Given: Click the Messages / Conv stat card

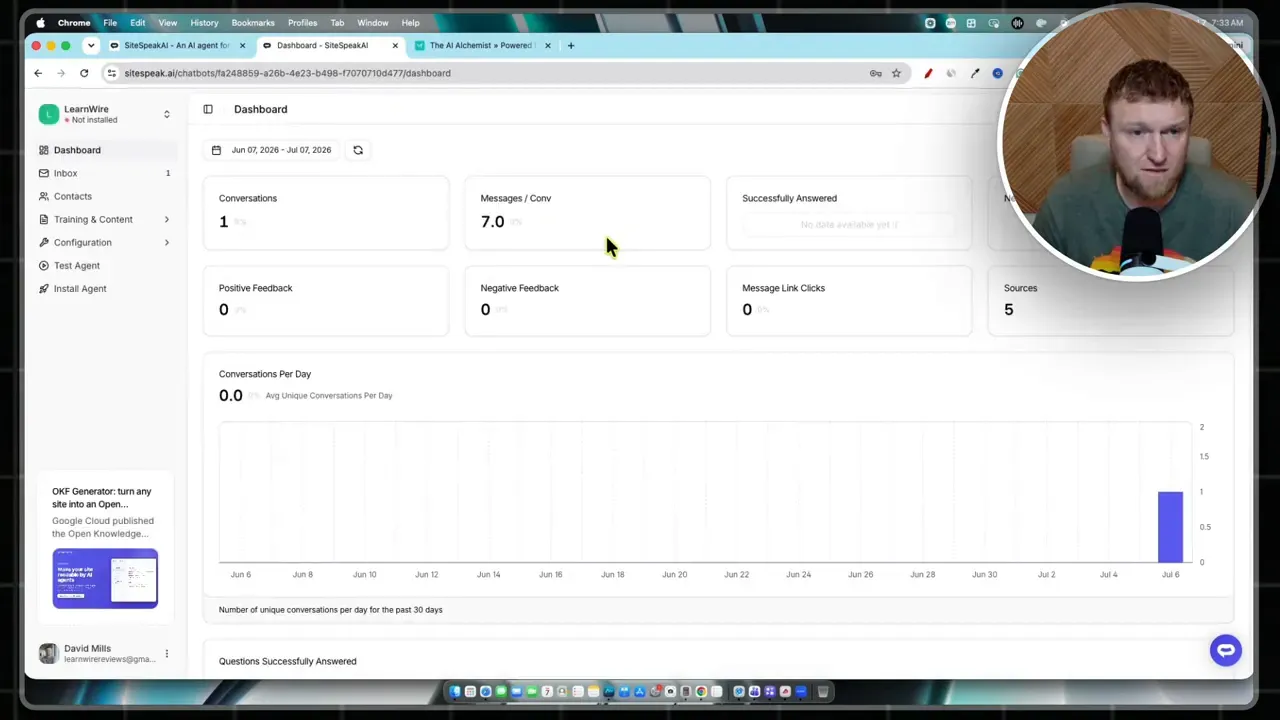Looking at the screenshot, I should pyautogui.click(x=588, y=213).
